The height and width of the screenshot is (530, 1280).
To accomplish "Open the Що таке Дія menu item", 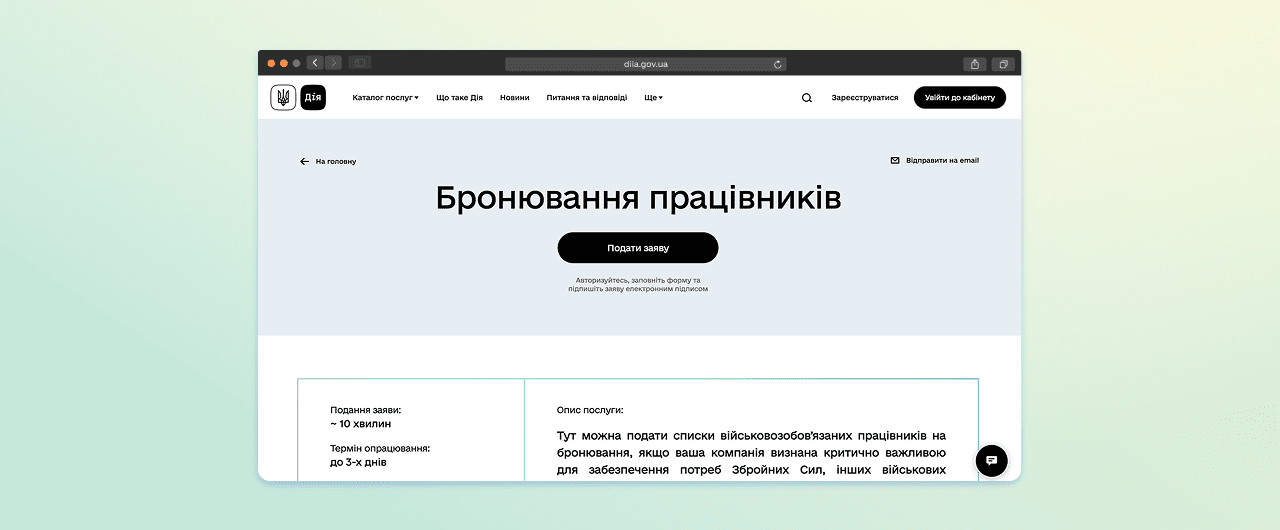I will 459,98.
